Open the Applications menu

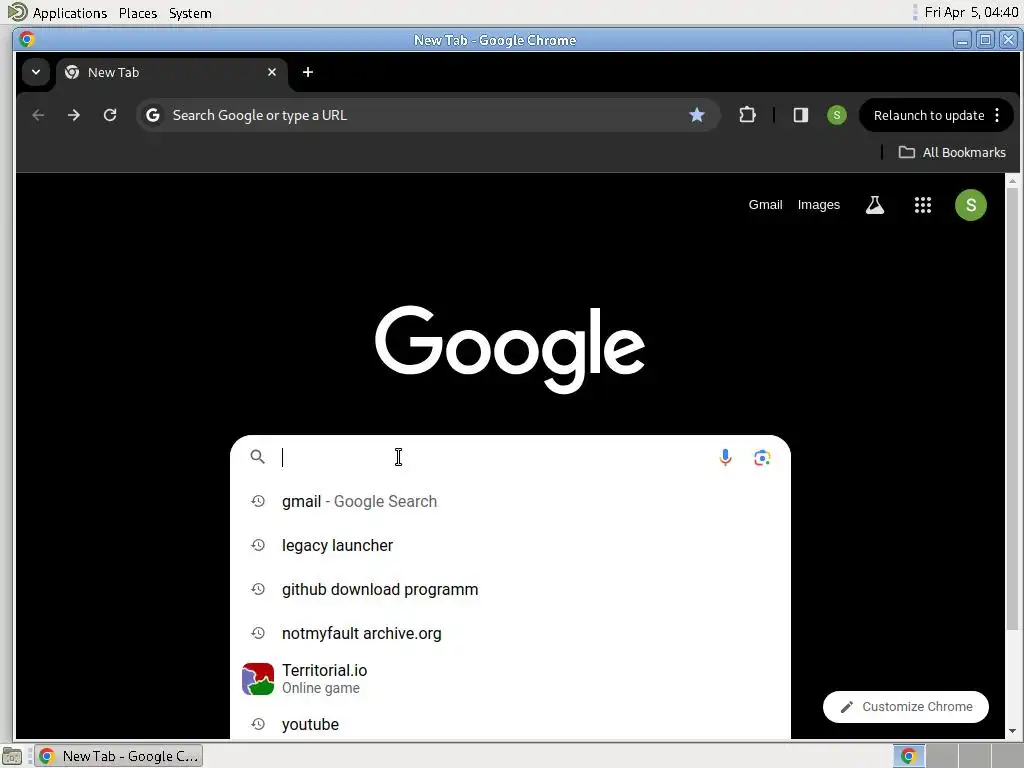click(69, 13)
